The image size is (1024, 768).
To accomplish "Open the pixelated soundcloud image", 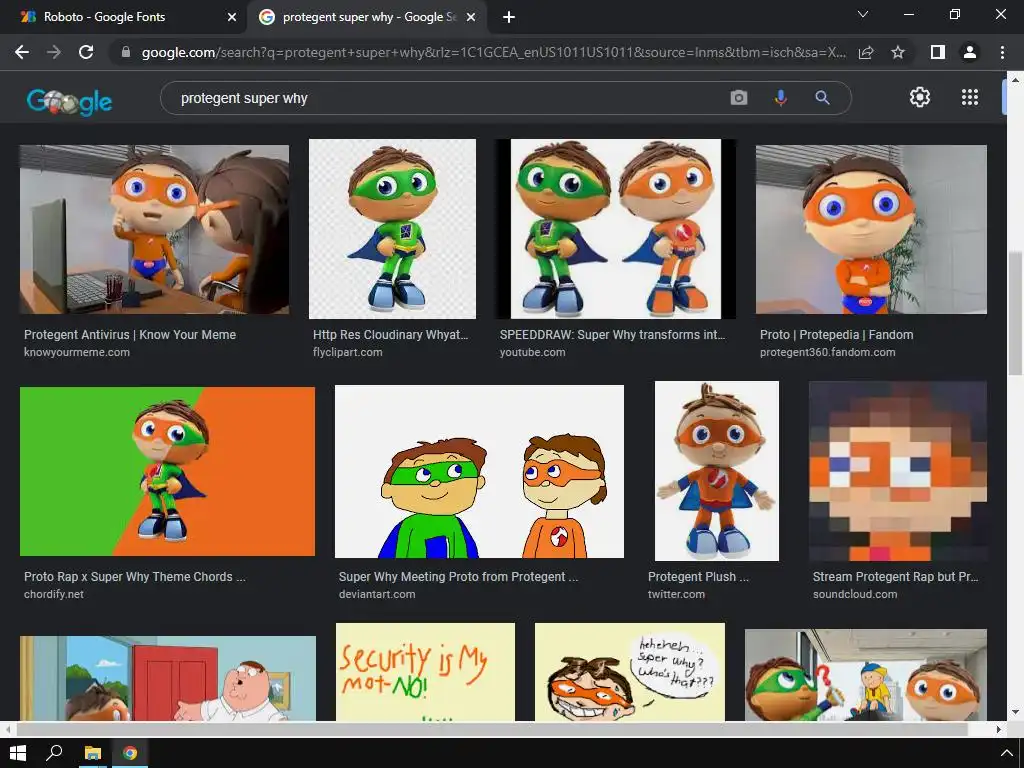I will [x=898, y=471].
